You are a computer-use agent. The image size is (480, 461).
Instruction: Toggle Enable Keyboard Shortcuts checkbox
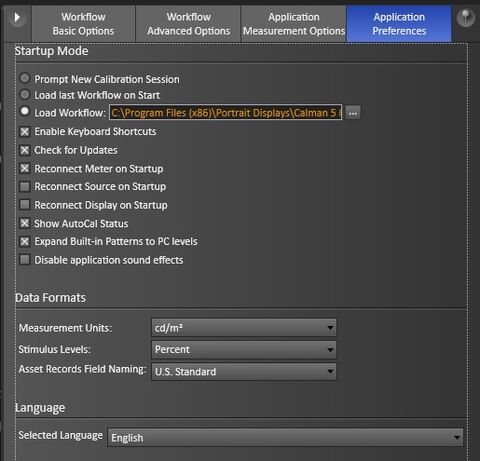[25, 132]
